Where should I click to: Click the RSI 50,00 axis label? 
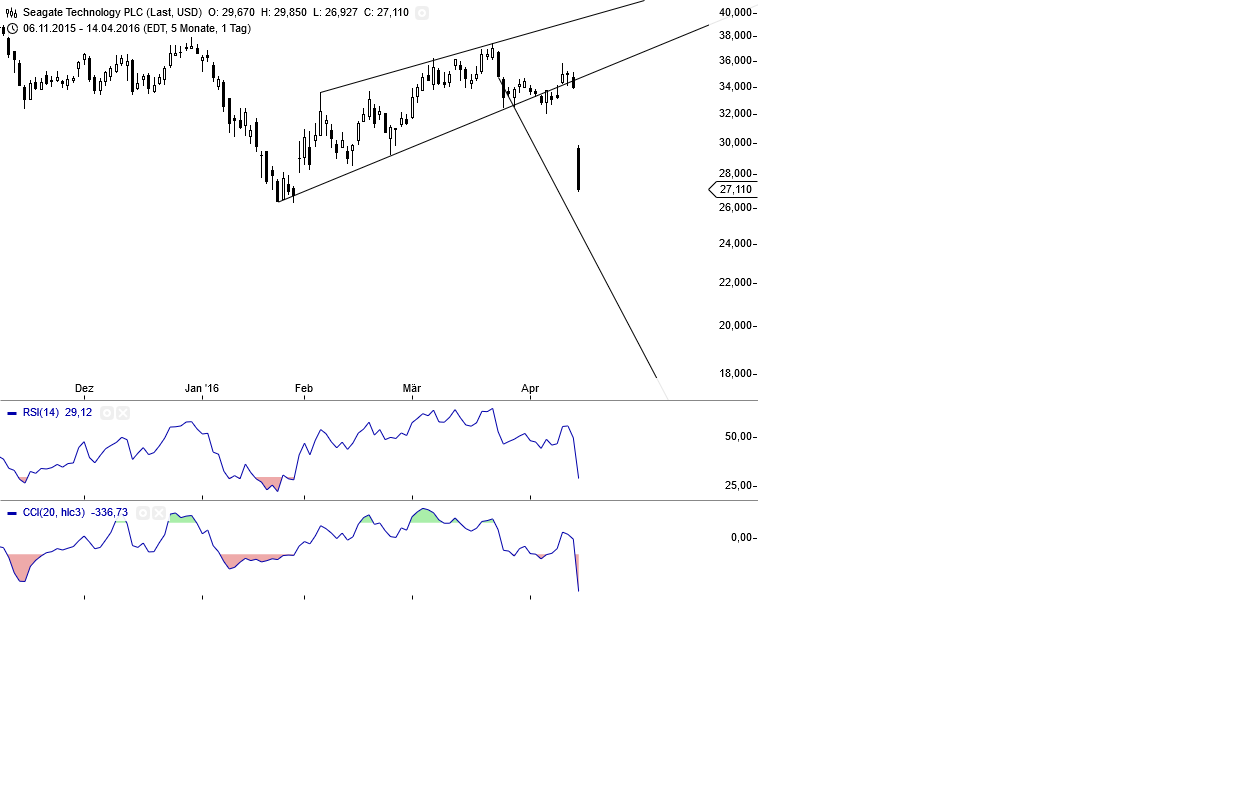pos(740,437)
